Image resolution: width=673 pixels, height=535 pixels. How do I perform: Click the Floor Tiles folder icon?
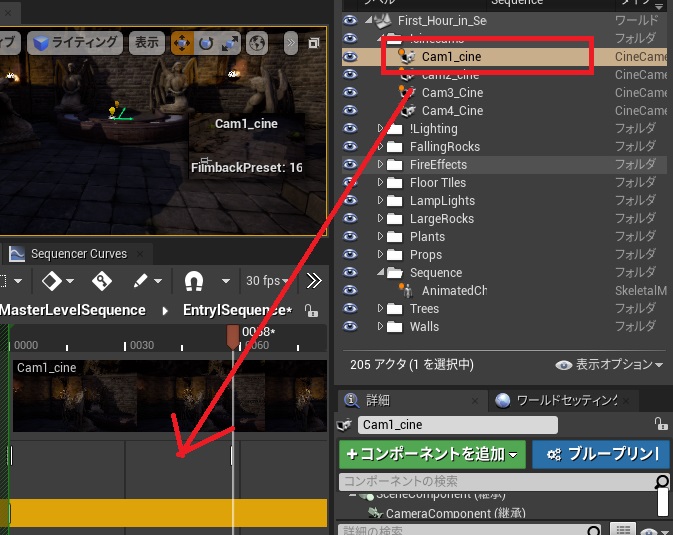point(394,183)
